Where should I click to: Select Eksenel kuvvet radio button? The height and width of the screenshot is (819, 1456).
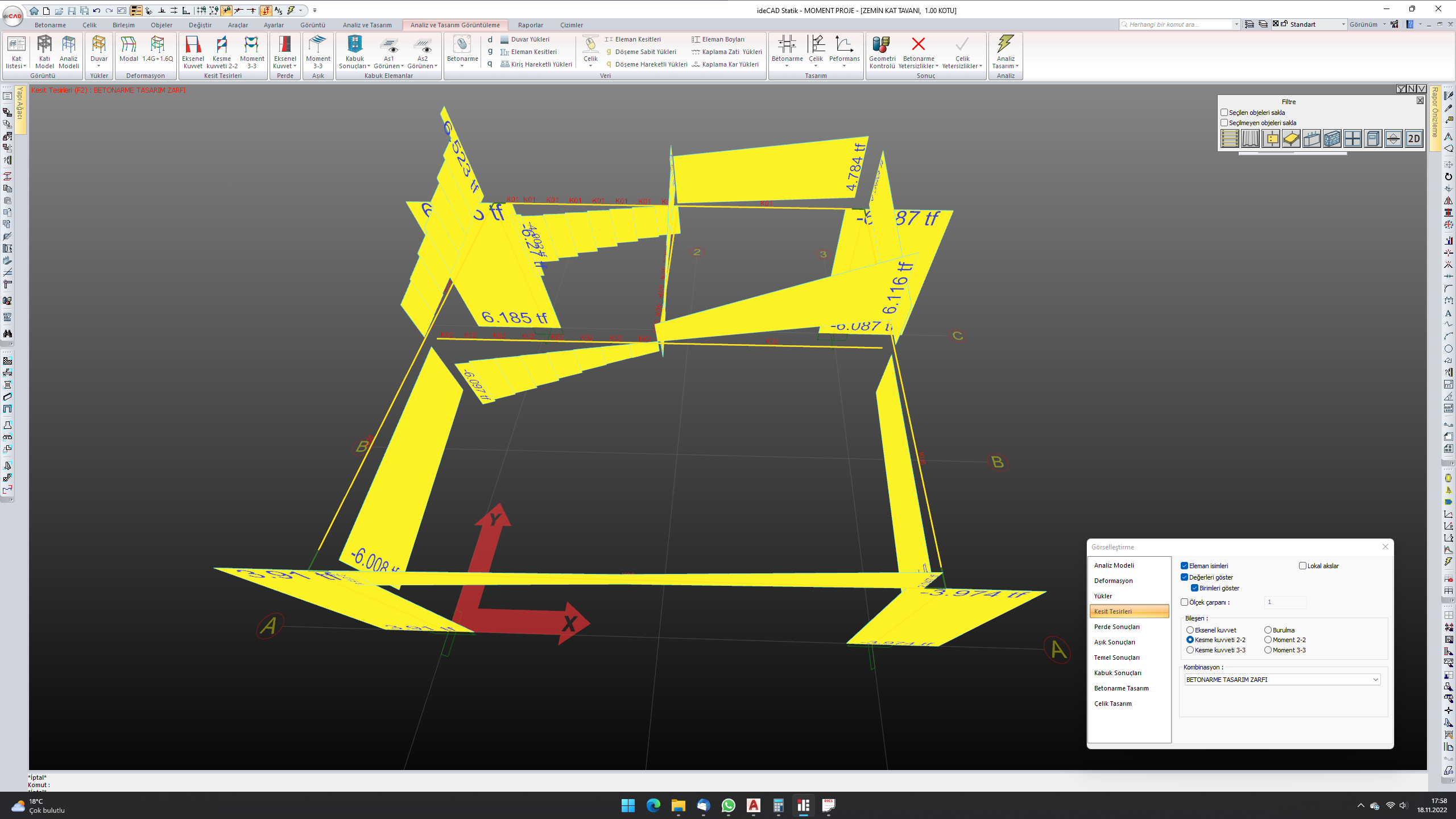coord(1190,630)
